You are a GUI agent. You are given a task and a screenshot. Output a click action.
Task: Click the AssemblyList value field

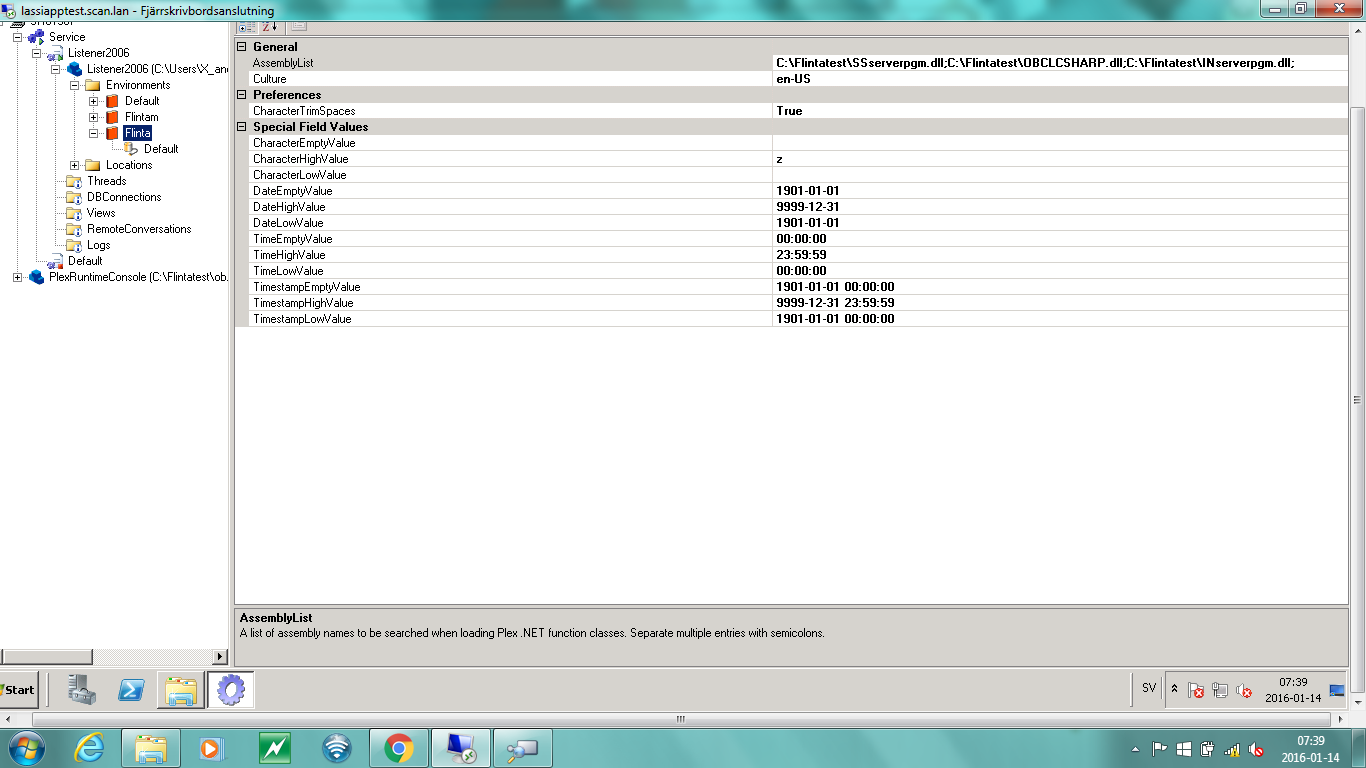coord(1000,62)
